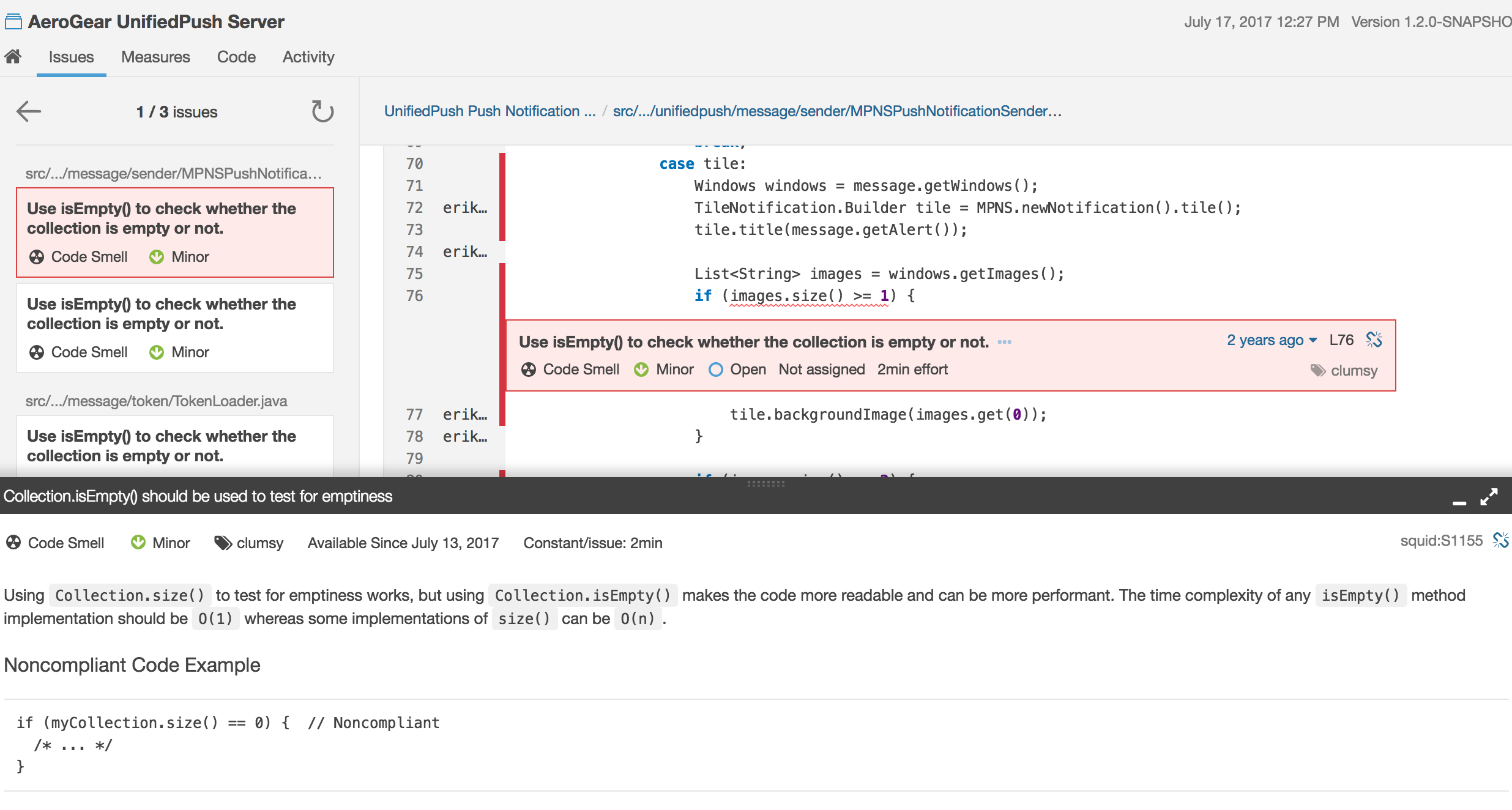This screenshot has width=1512, height=810.
Task: Minimize the rule description panel
Action: pyautogui.click(x=1459, y=502)
